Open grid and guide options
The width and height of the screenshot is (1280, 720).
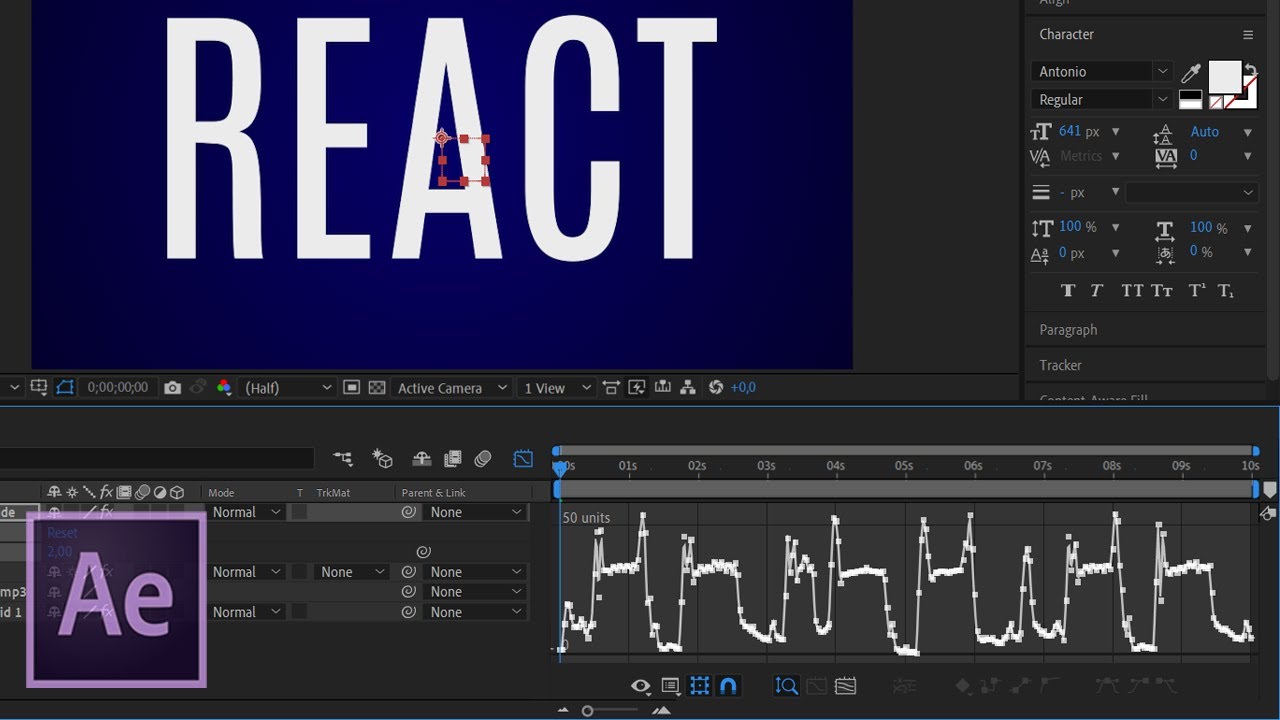(x=39, y=387)
